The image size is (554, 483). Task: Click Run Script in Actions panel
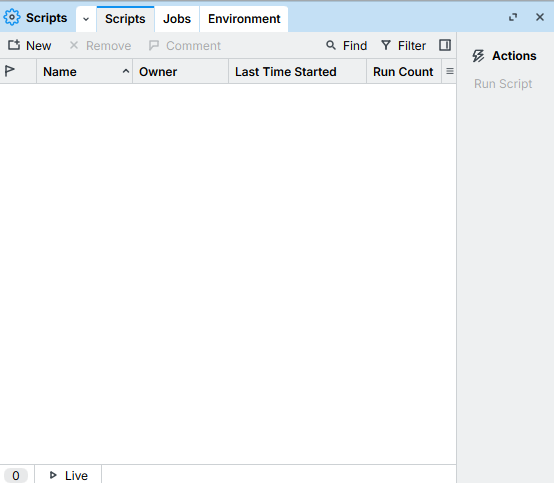[503, 84]
